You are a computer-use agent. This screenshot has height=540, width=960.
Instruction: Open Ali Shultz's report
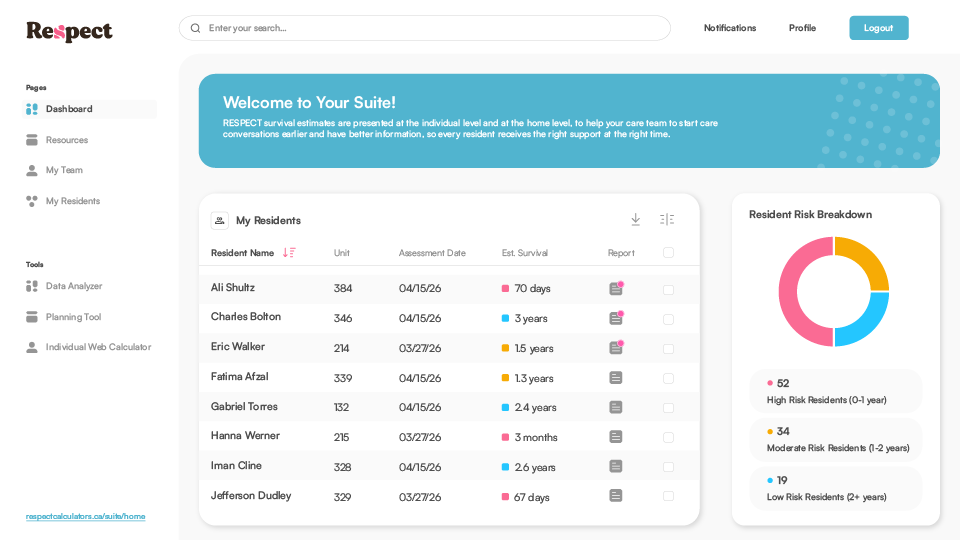pos(617,288)
